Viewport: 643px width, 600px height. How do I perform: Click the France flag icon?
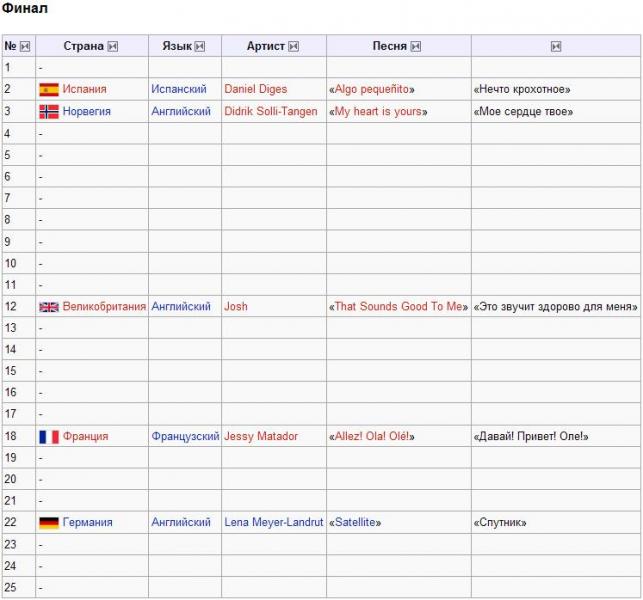tap(49, 437)
